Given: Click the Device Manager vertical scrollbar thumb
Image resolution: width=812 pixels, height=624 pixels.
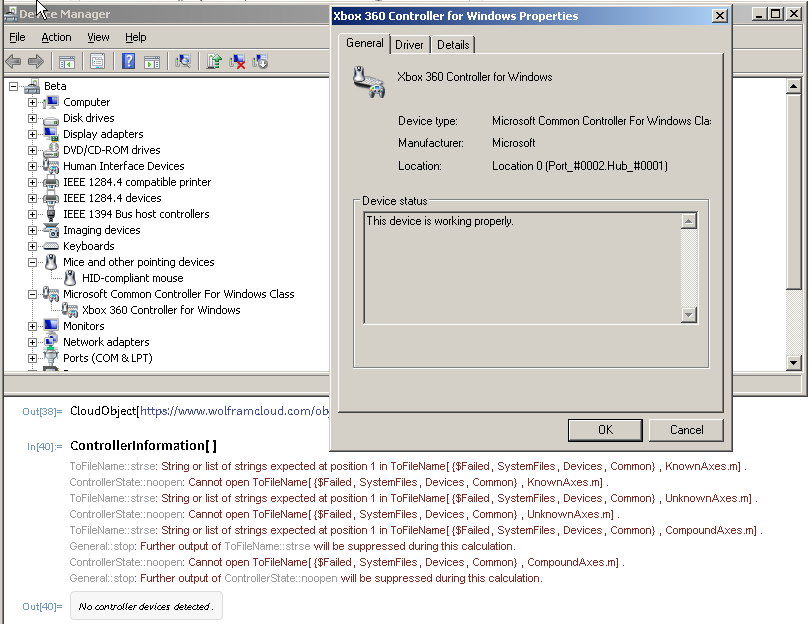Looking at the screenshot, I should 793,192.
